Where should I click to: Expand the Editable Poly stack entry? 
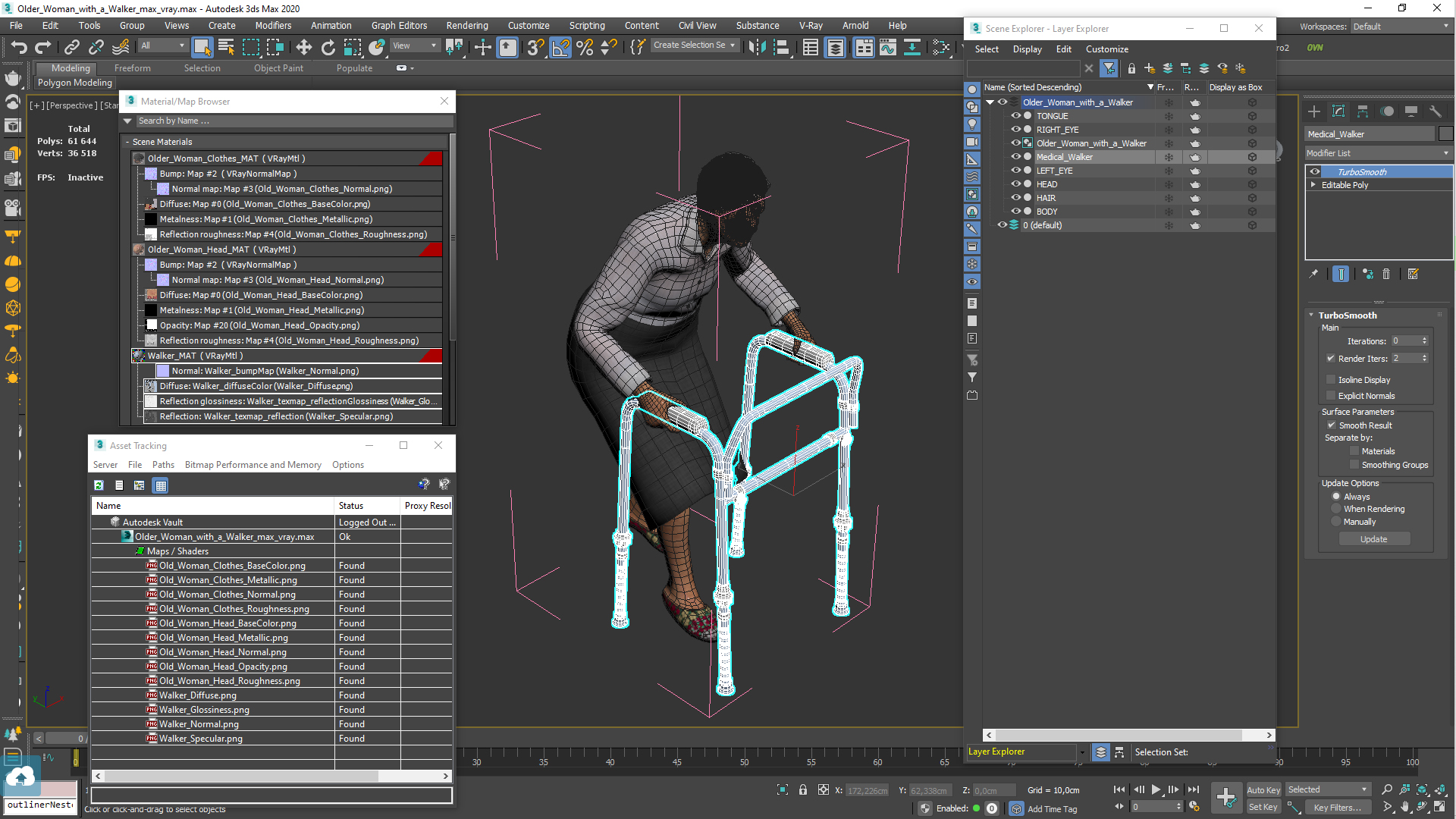1313,185
